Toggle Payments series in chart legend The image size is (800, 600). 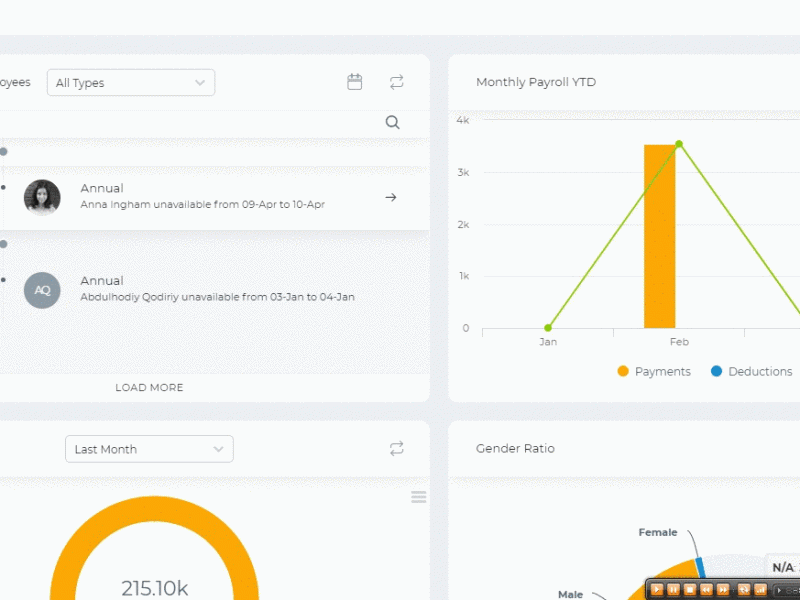point(654,371)
